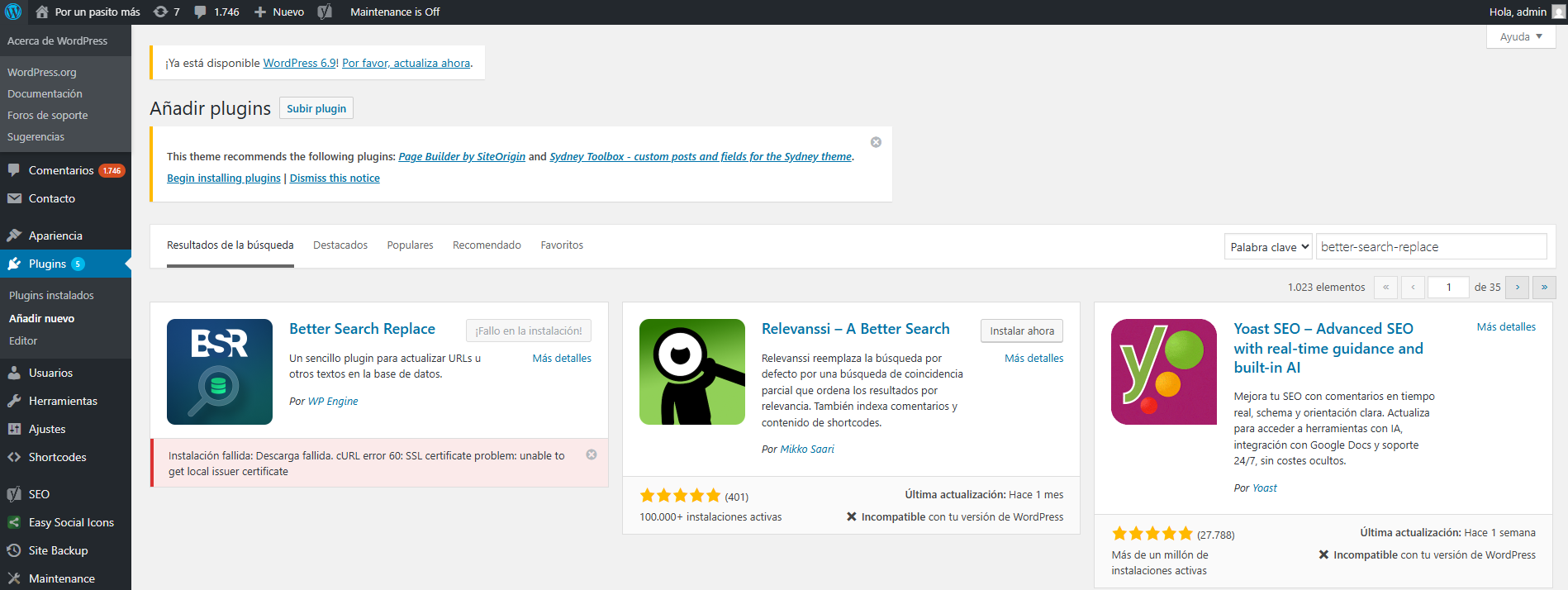This screenshot has width=1568, height=590.
Task: Click the Begin installing plugins link
Action: 224,178
